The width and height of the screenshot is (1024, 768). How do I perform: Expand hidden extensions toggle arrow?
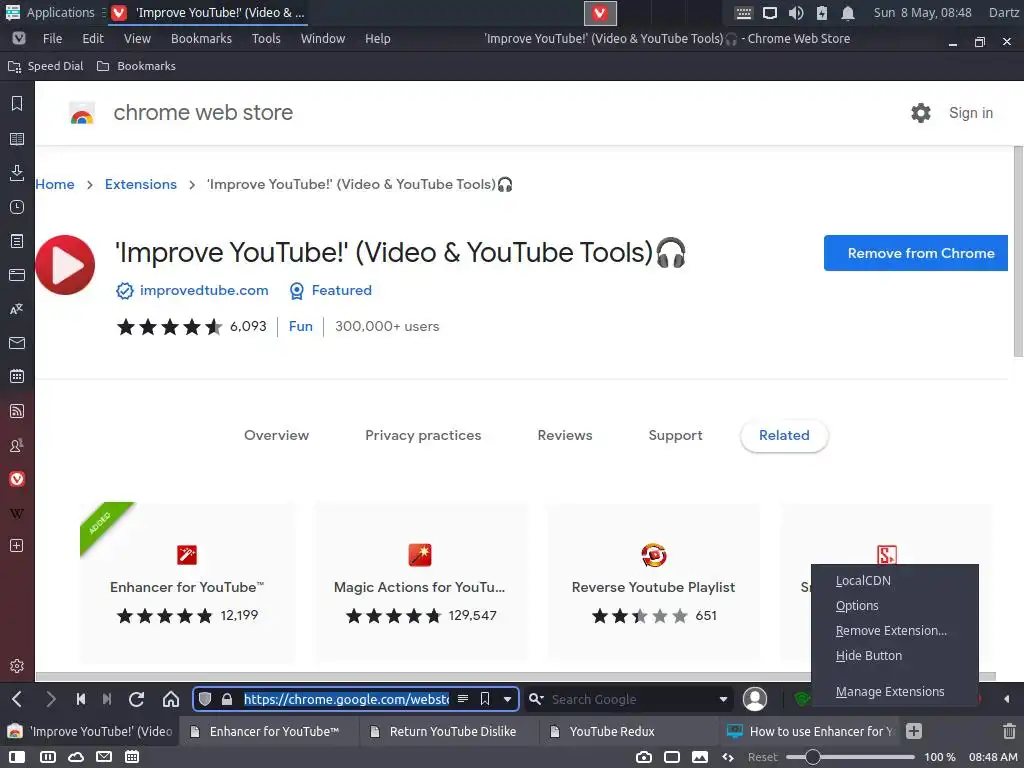pyautogui.click(x=1006, y=699)
